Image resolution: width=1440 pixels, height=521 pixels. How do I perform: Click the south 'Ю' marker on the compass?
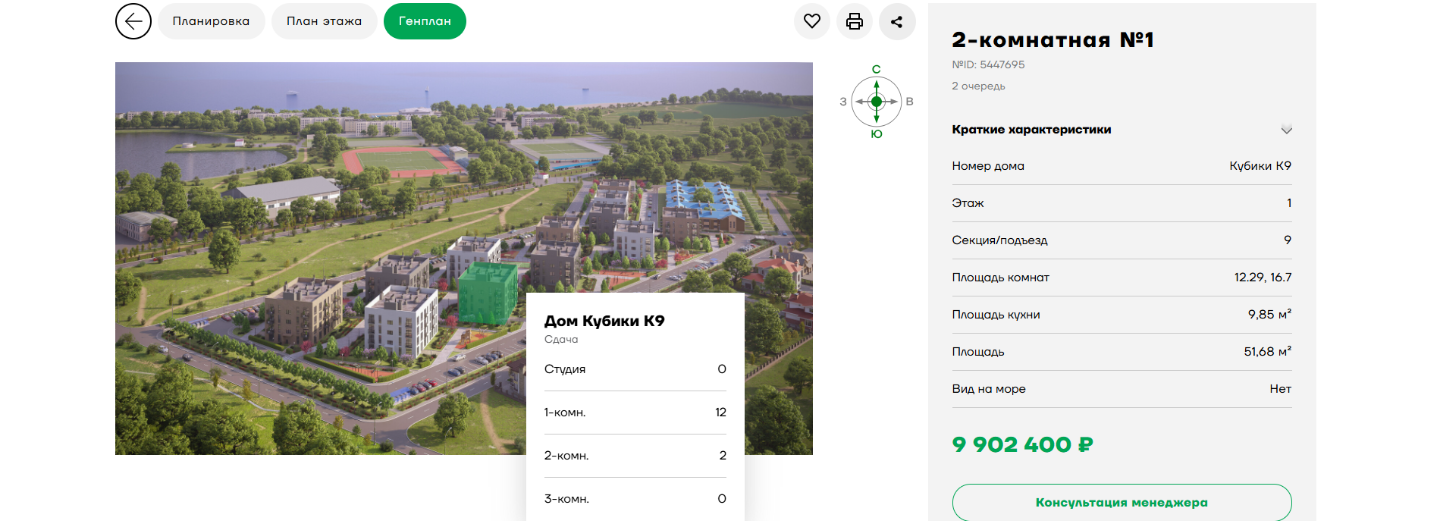876,134
